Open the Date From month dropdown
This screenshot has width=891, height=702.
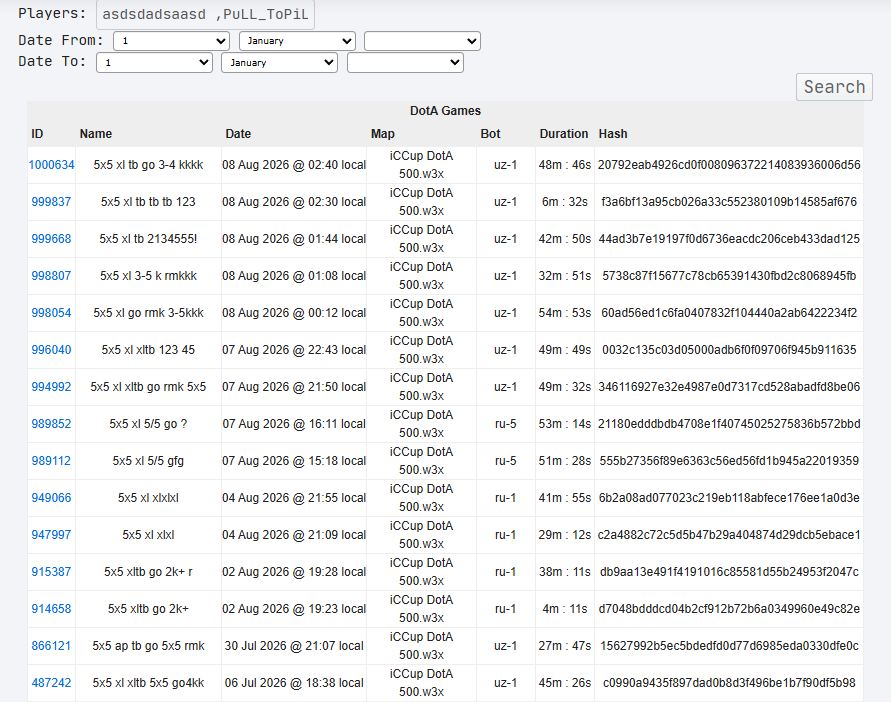point(297,41)
